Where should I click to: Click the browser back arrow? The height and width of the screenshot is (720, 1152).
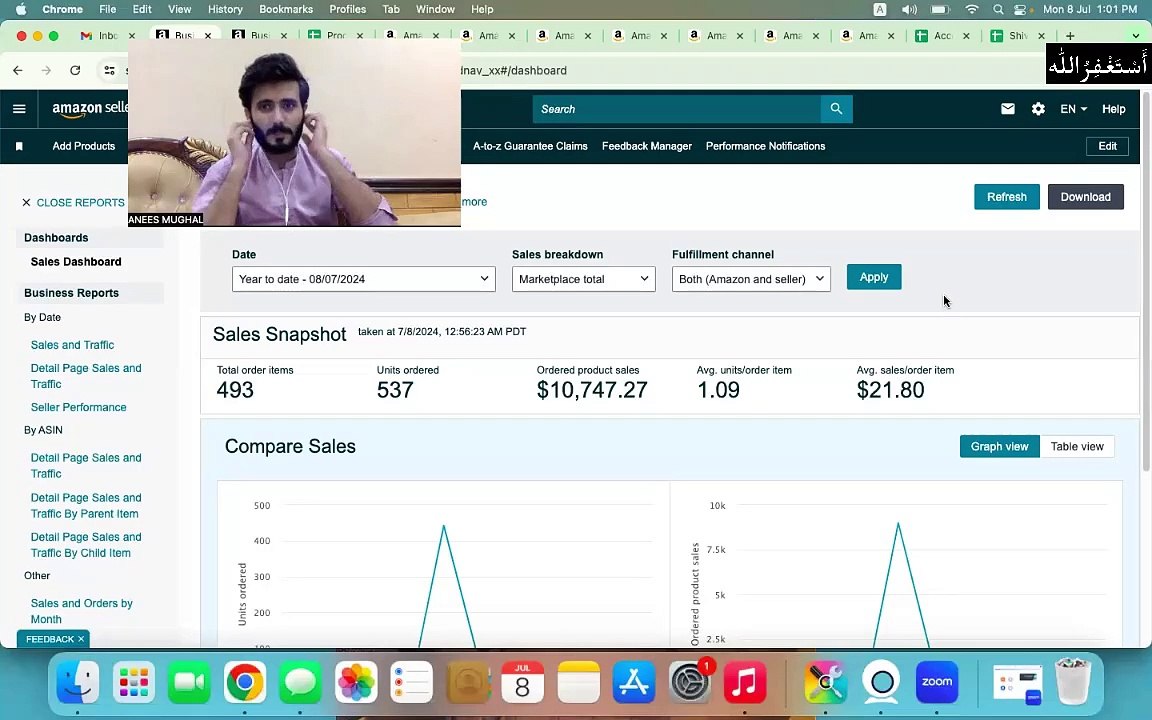(x=18, y=71)
